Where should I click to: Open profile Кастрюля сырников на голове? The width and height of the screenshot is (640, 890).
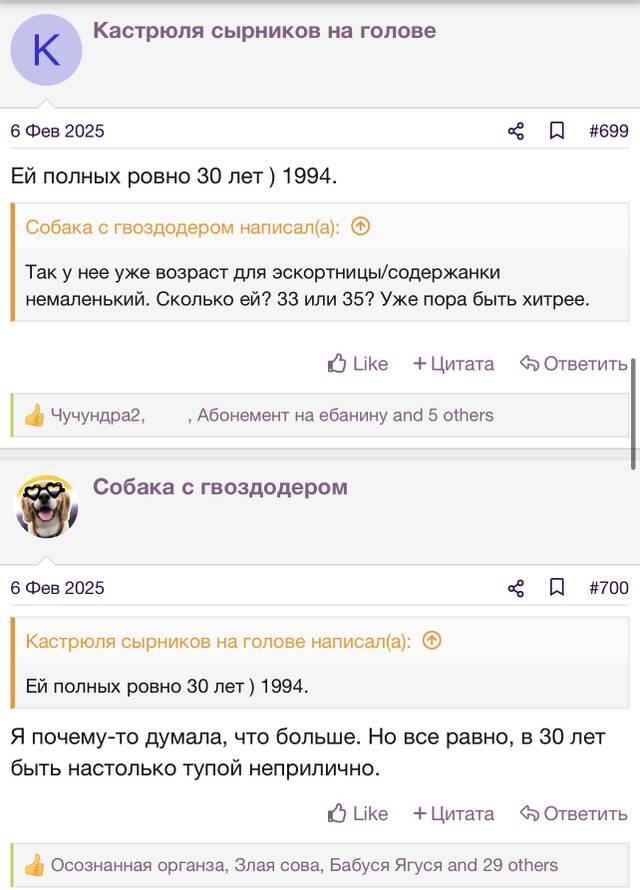tap(264, 31)
